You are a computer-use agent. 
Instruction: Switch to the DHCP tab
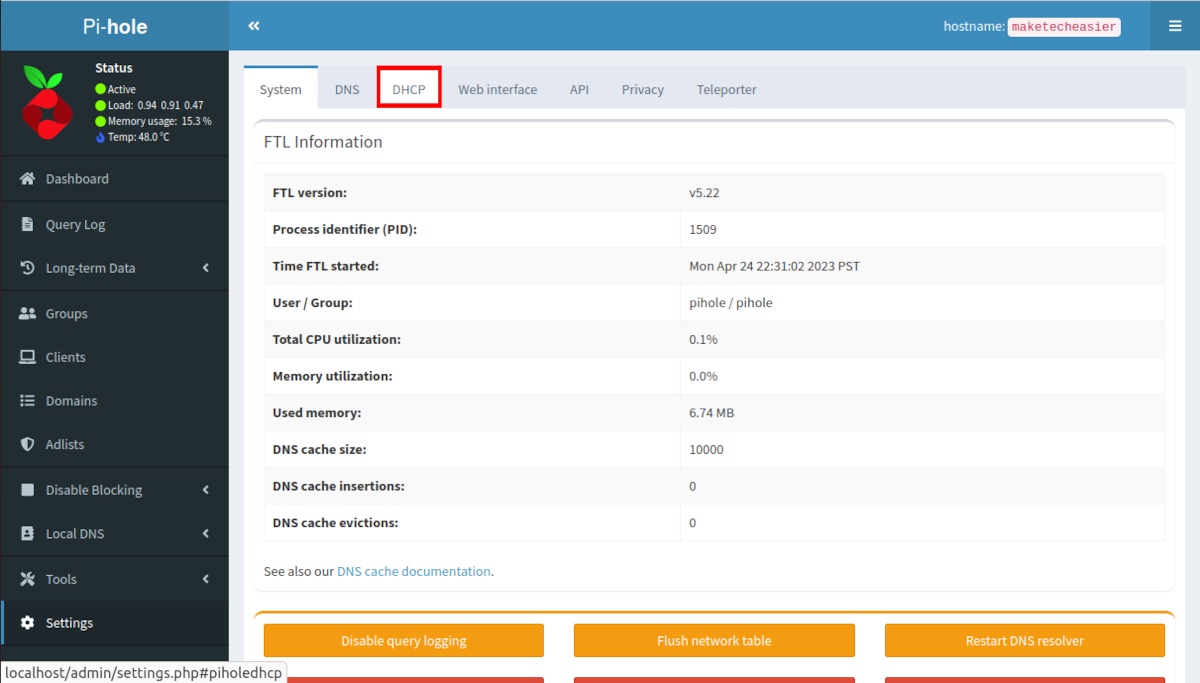click(x=409, y=88)
